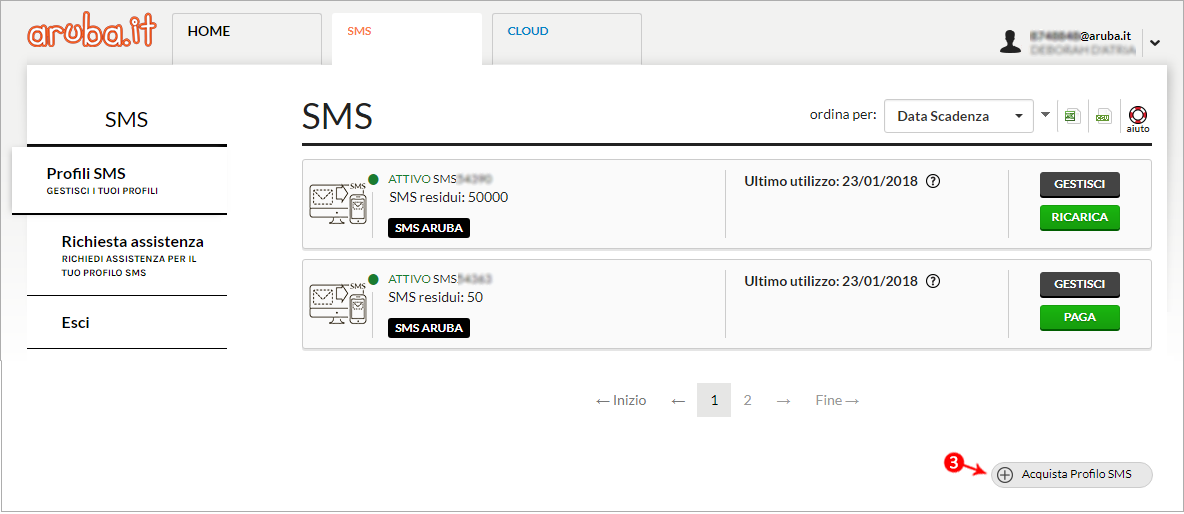Image resolution: width=1184 pixels, height=514 pixels.
Task: Click the Acquista Profilo SMS label
Action: 1076,475
